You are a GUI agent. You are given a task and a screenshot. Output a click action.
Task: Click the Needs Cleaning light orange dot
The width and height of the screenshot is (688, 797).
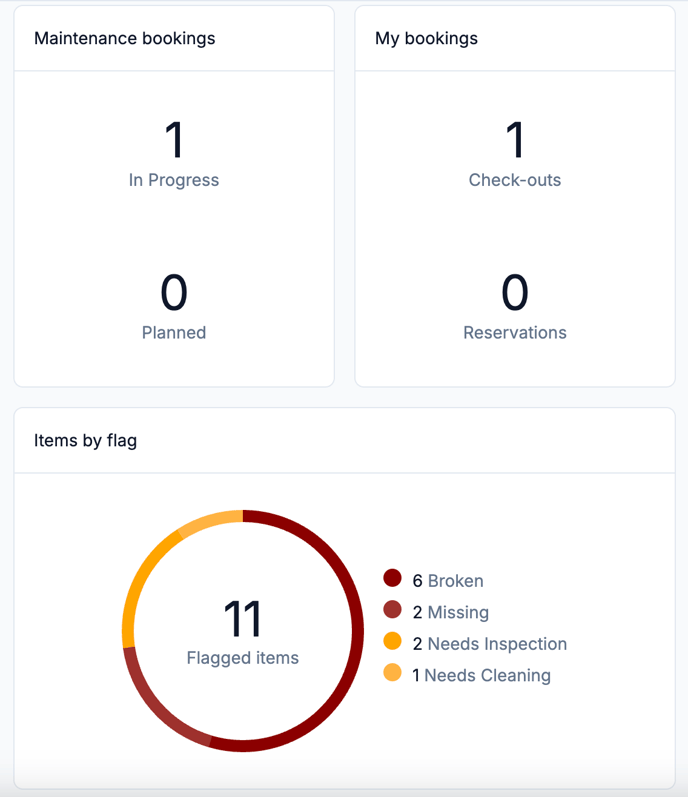click(x=392, y=672)
